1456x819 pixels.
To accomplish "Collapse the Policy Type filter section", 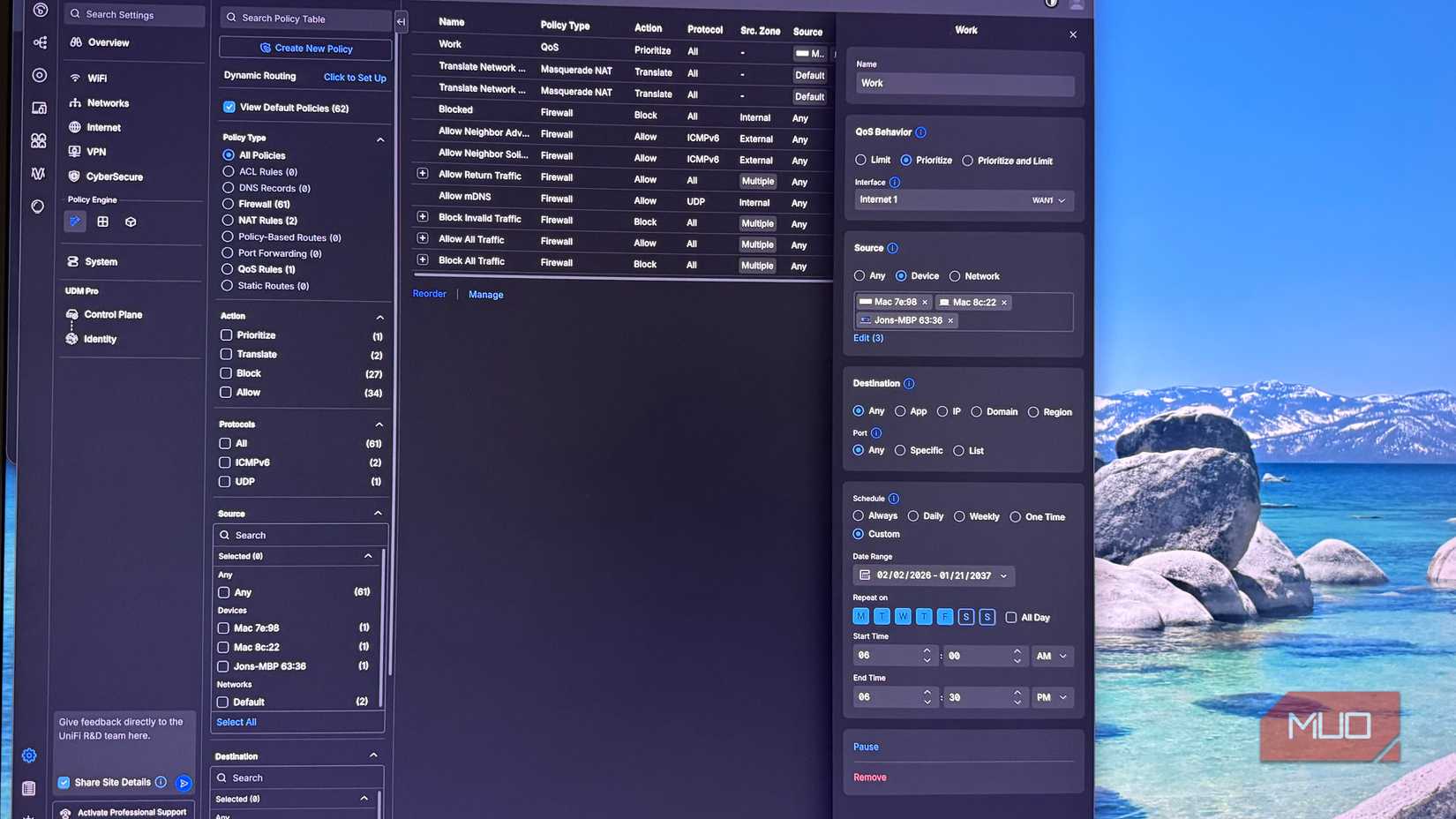I will 380,139.
